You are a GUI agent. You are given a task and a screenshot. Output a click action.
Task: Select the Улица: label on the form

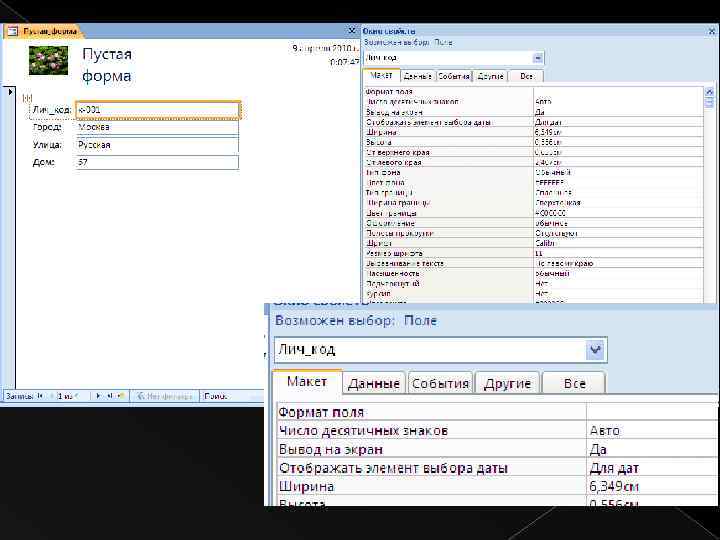pyautogui.click(x=47, y=145)
